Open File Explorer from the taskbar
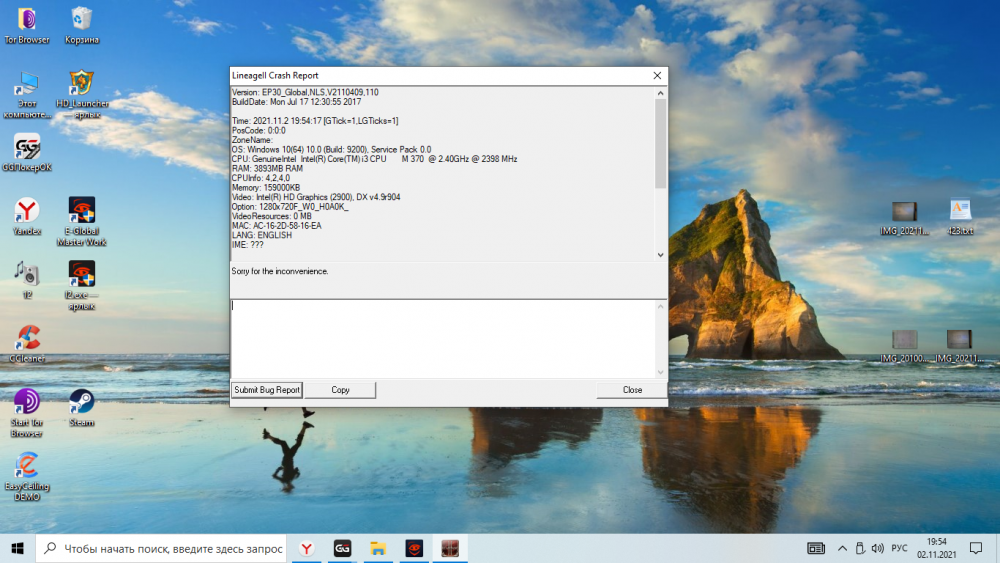The width and height of the screenshot is (1000, 563). pyautogui.click(x=378, y=548)
